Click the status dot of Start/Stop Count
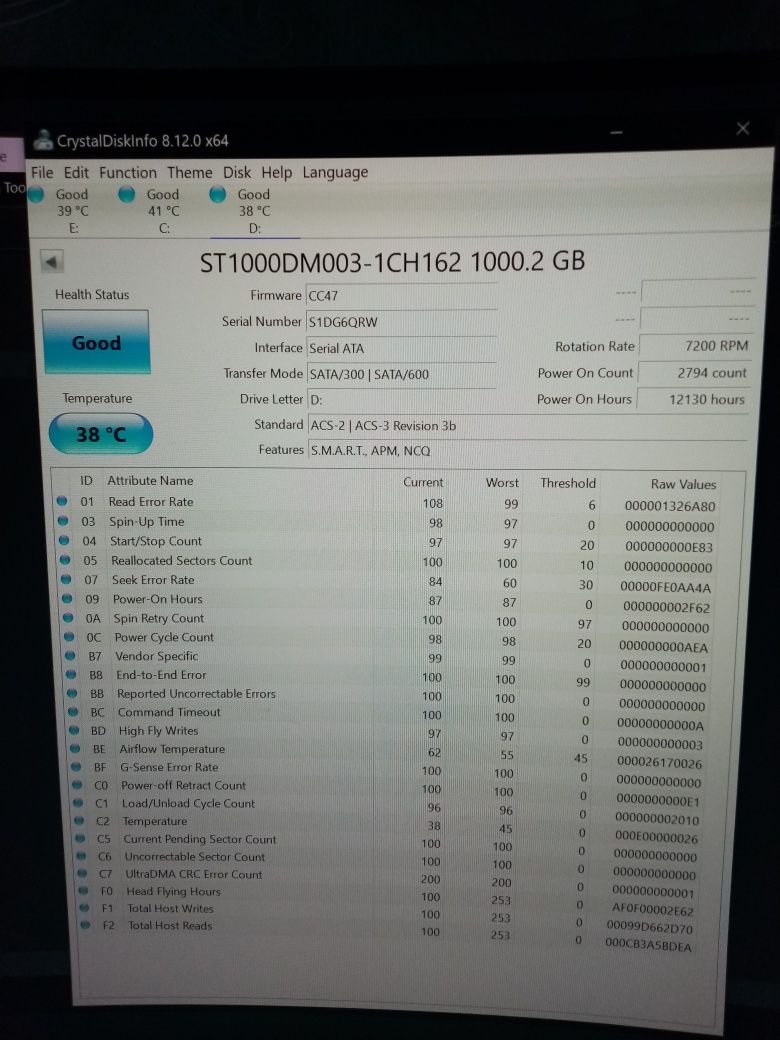 click(64, 541)
